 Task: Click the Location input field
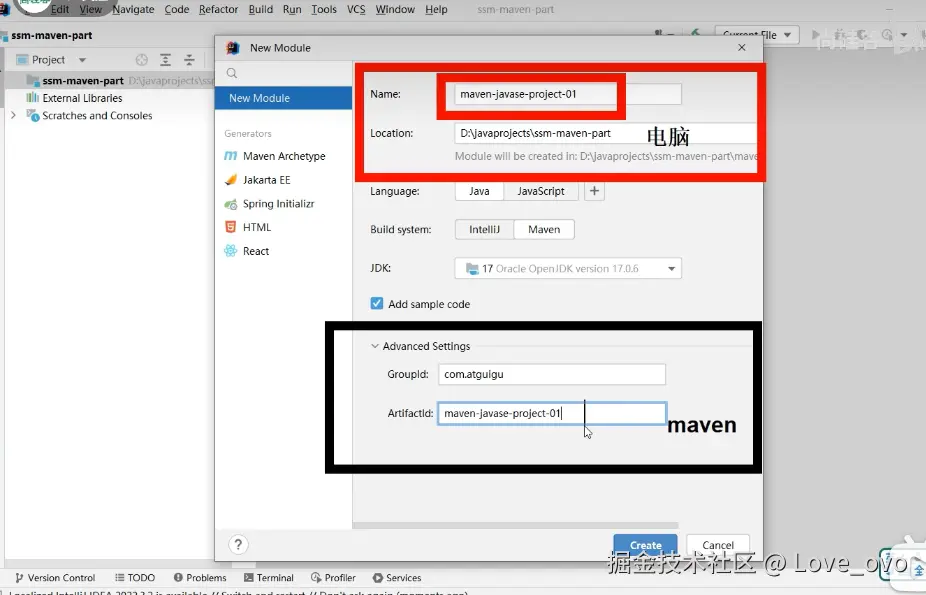607,133
